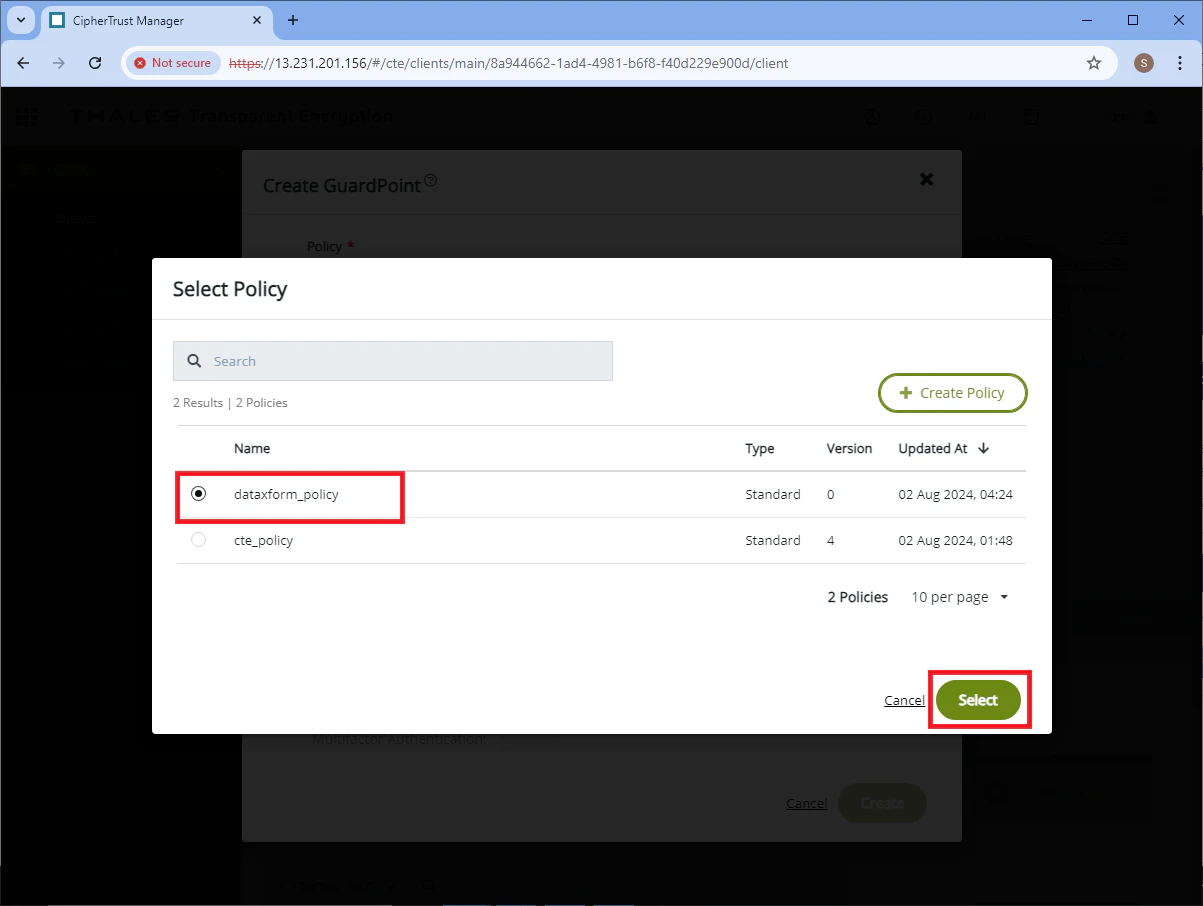This screenshot has width=1203, height=906.
Task: Focus the policy Search field
Action: pyautogui.click(x=393, y=361)
